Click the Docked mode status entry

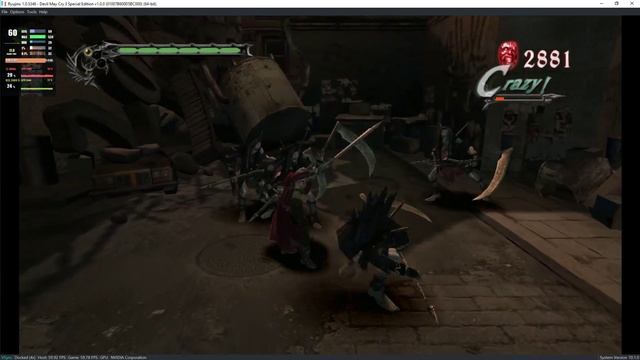point(24,358)
